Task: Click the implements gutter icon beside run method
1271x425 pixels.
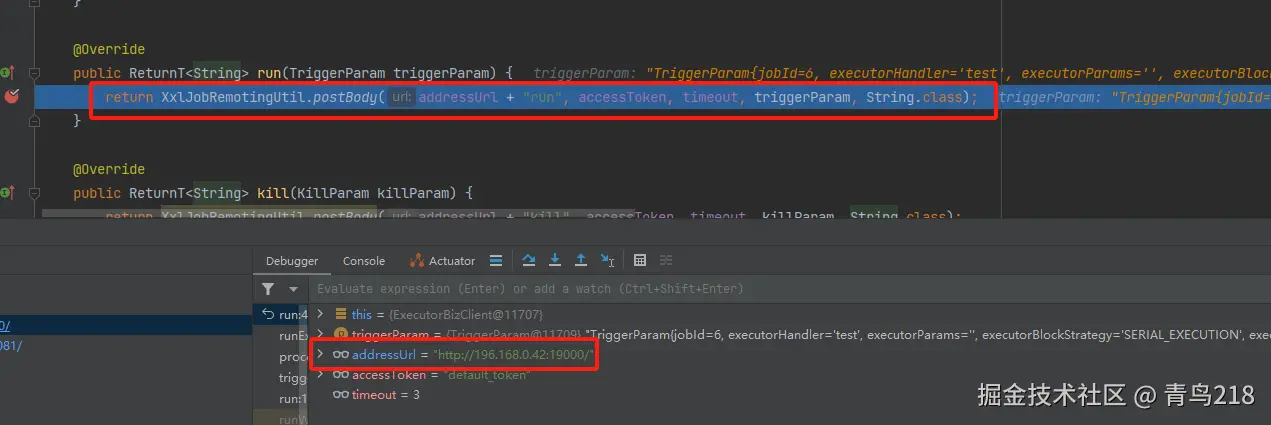Action: click(x=6, y=72)
